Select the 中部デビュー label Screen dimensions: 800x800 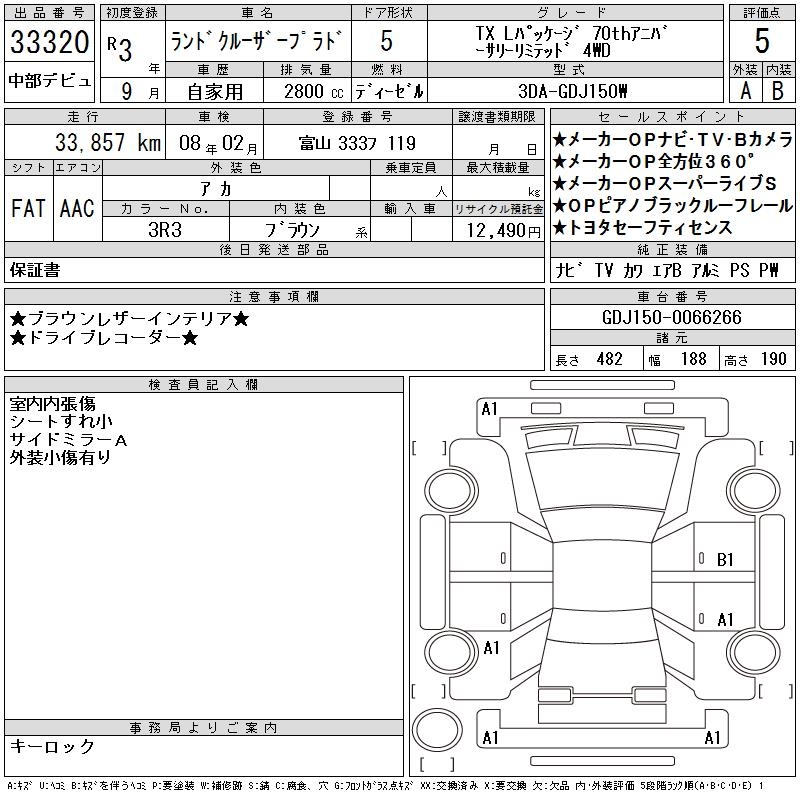coord(49,81)
